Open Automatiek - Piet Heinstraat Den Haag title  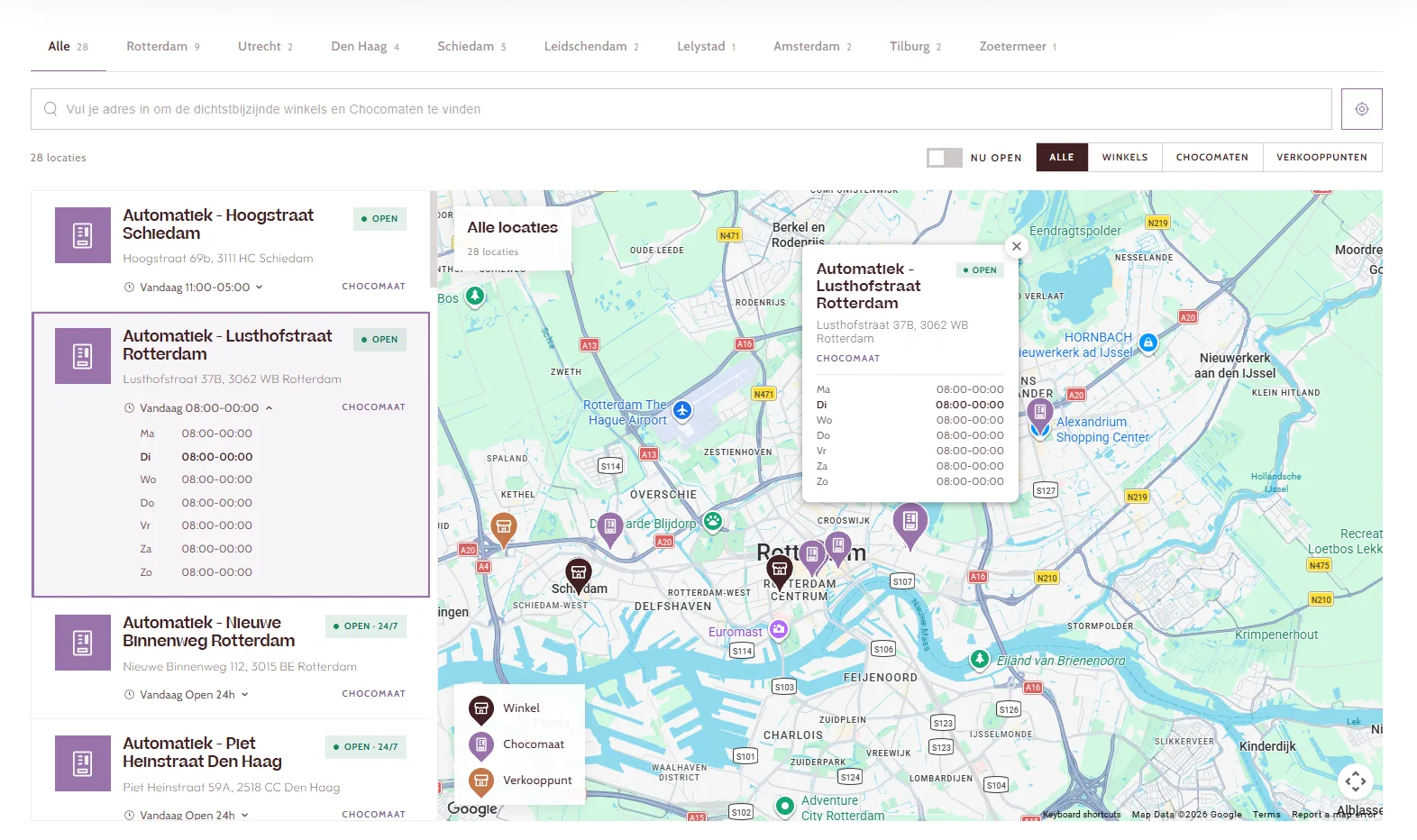click(x=202, y=753)
